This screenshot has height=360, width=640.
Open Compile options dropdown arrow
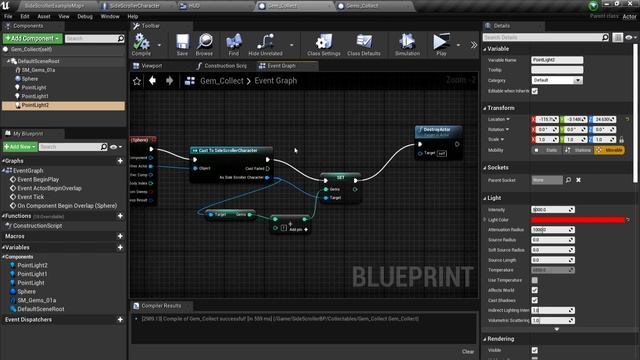[x=159, y=45]
